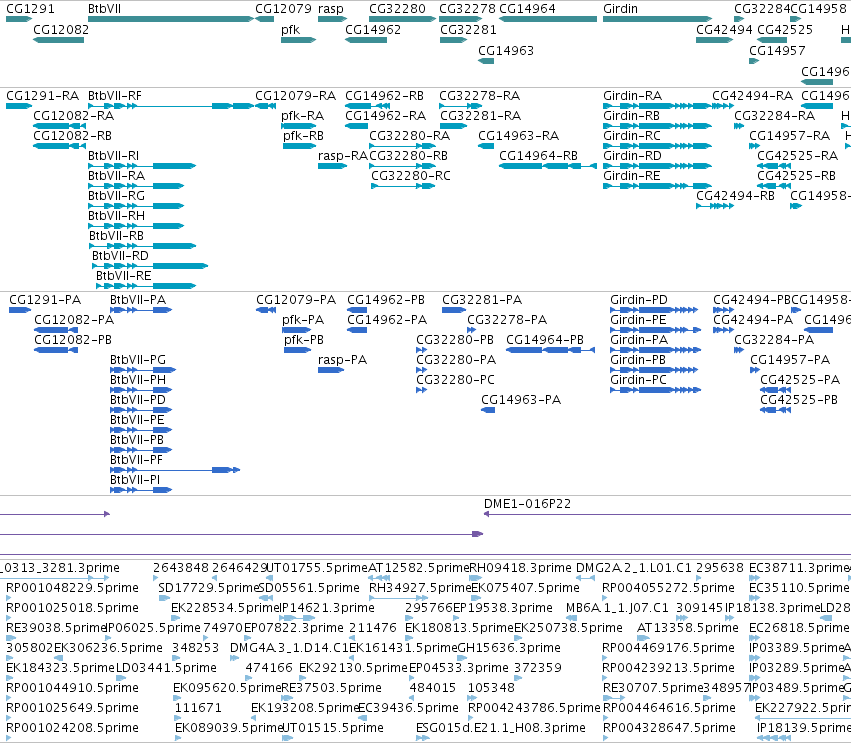
Task: Click the DME1-016P22 clone label
Action: click(x=528, y=504)
